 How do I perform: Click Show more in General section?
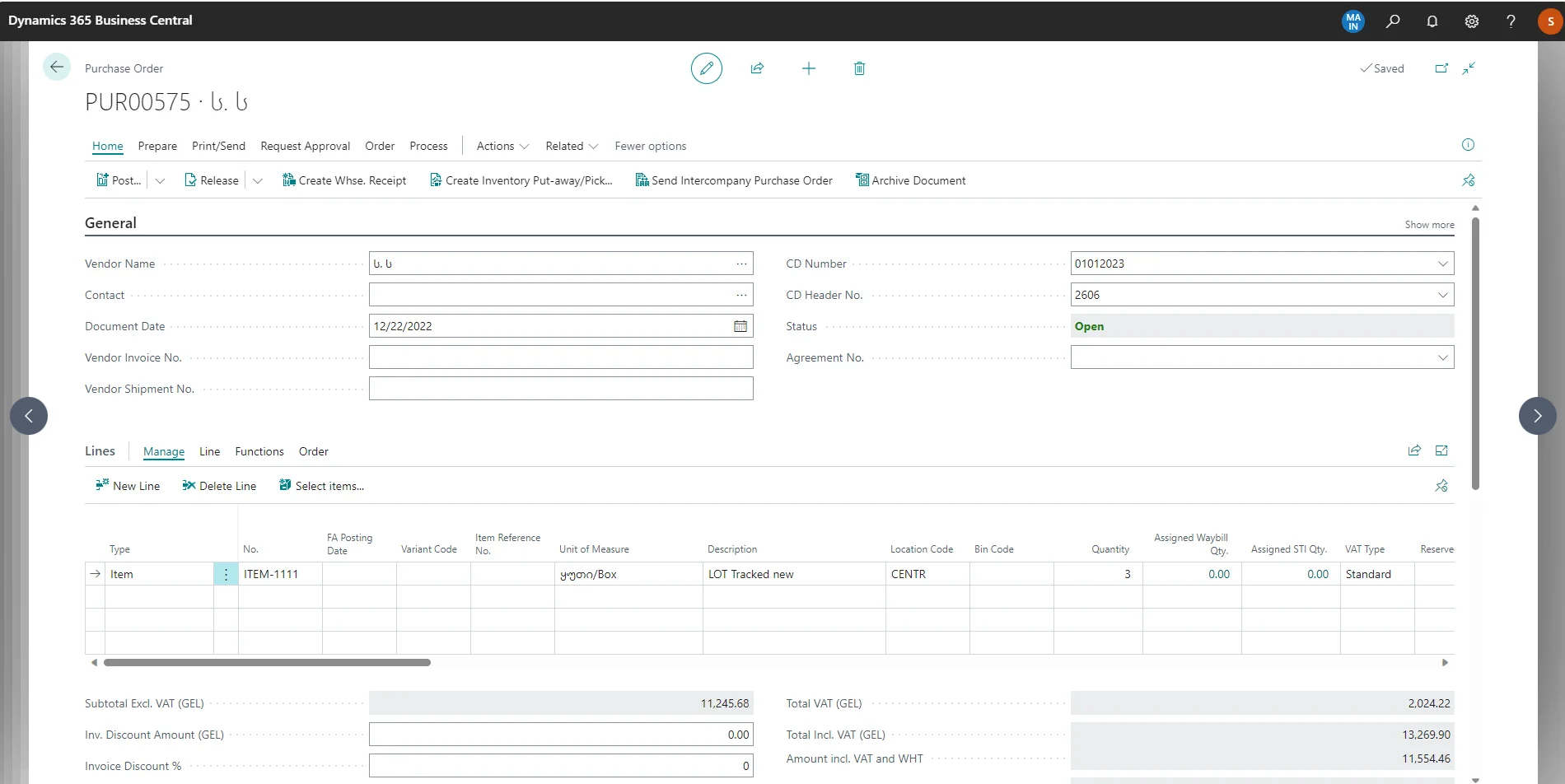pos(1429,225)
